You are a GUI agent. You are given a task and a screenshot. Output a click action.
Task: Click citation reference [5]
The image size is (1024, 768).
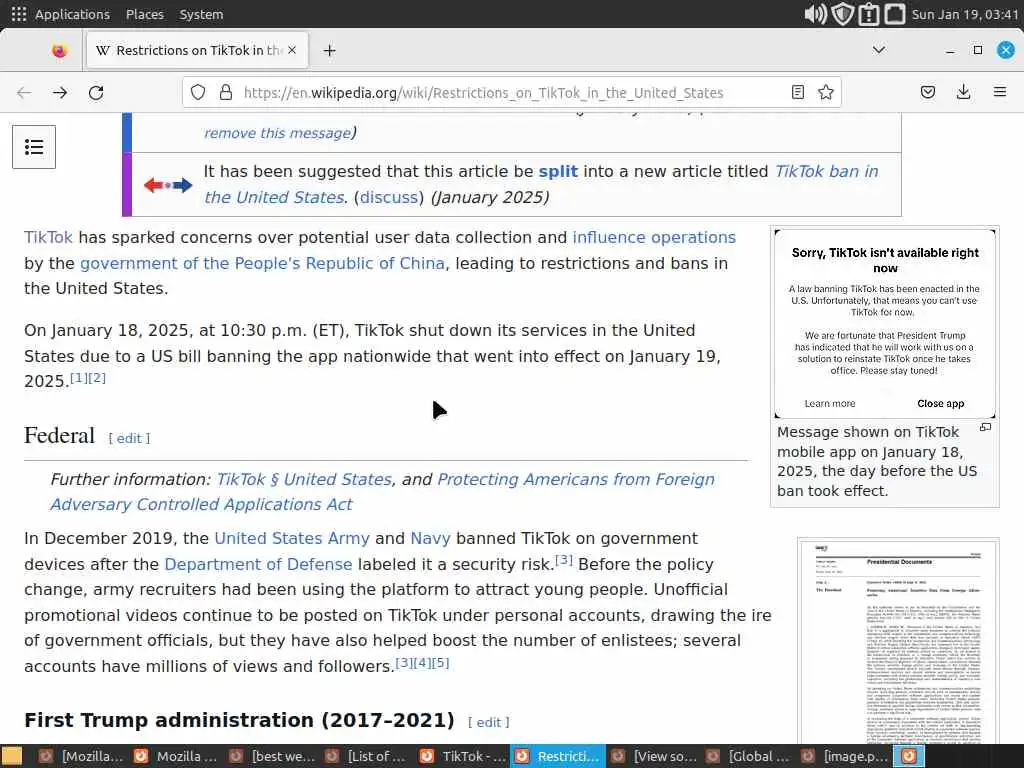tap(441, 663)
